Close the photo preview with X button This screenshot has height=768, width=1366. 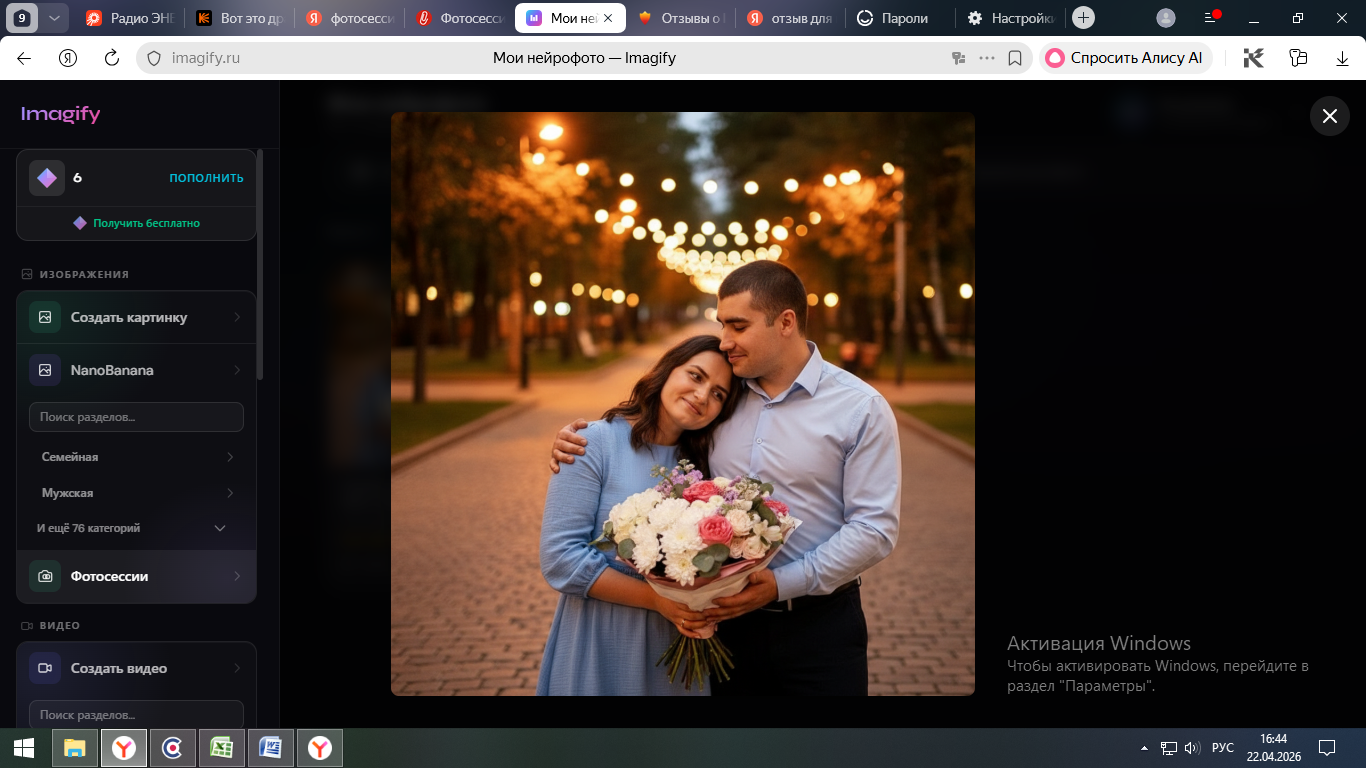point(1329,116)
